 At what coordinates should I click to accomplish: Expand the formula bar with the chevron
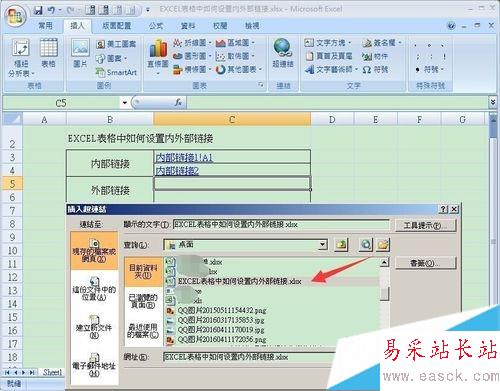[x=493, y=102]
